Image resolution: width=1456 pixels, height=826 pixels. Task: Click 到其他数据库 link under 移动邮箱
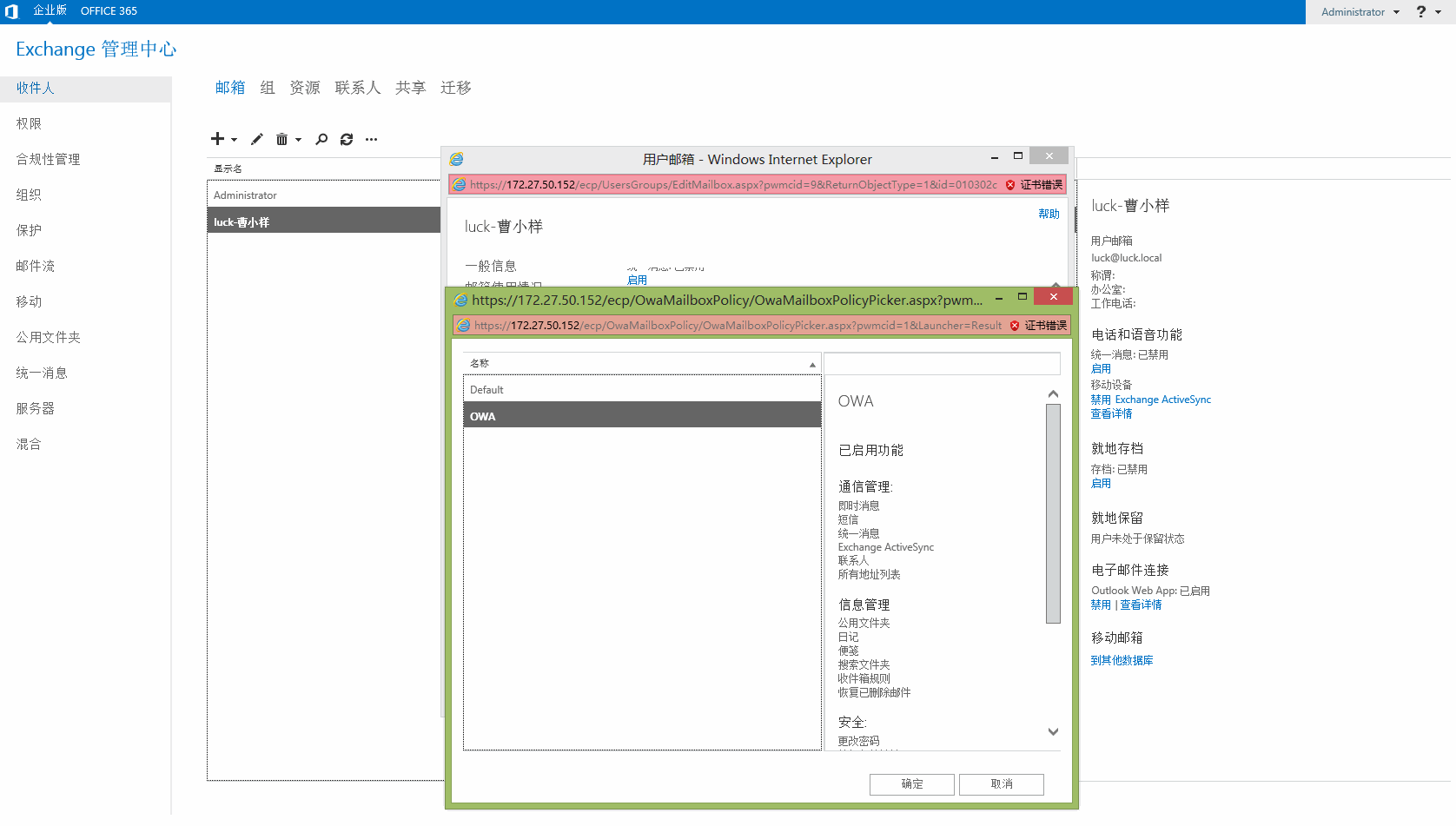click(1122, 661)
